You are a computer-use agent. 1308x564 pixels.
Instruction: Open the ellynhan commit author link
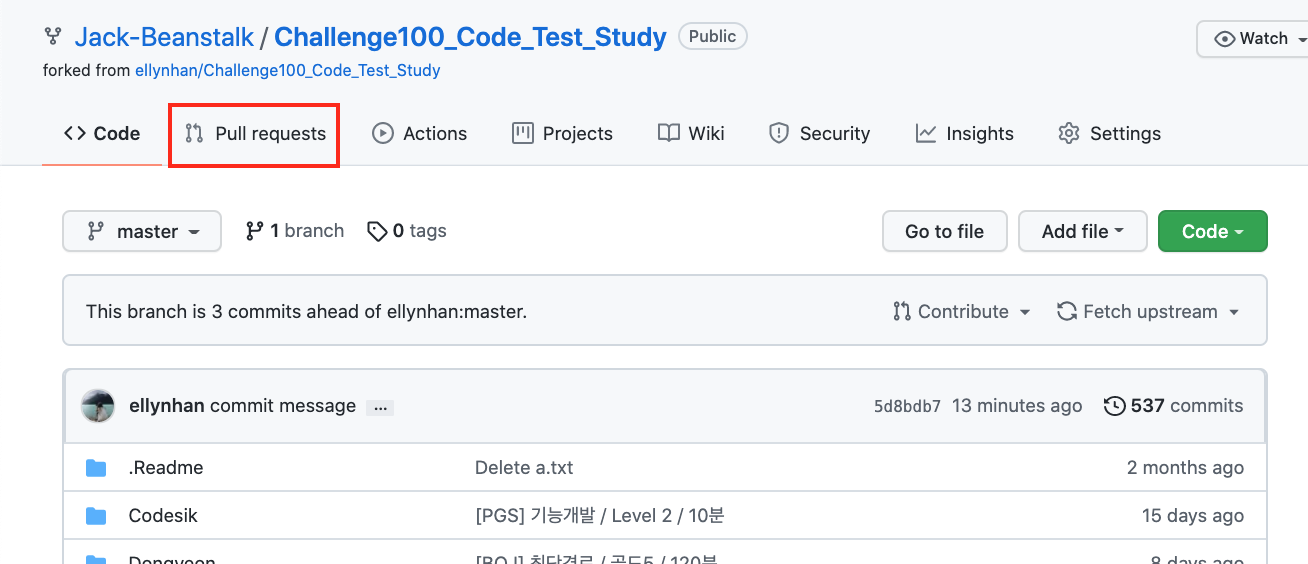167,406
